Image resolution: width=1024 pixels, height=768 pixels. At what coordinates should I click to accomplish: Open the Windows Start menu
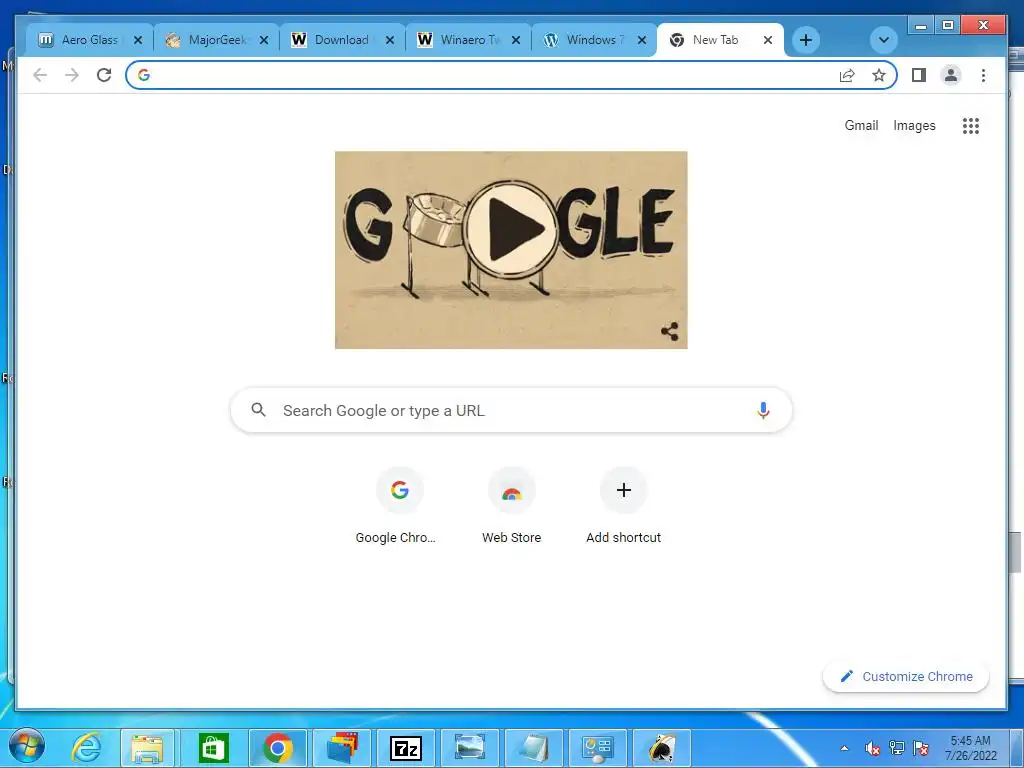[x=26, y=748]
